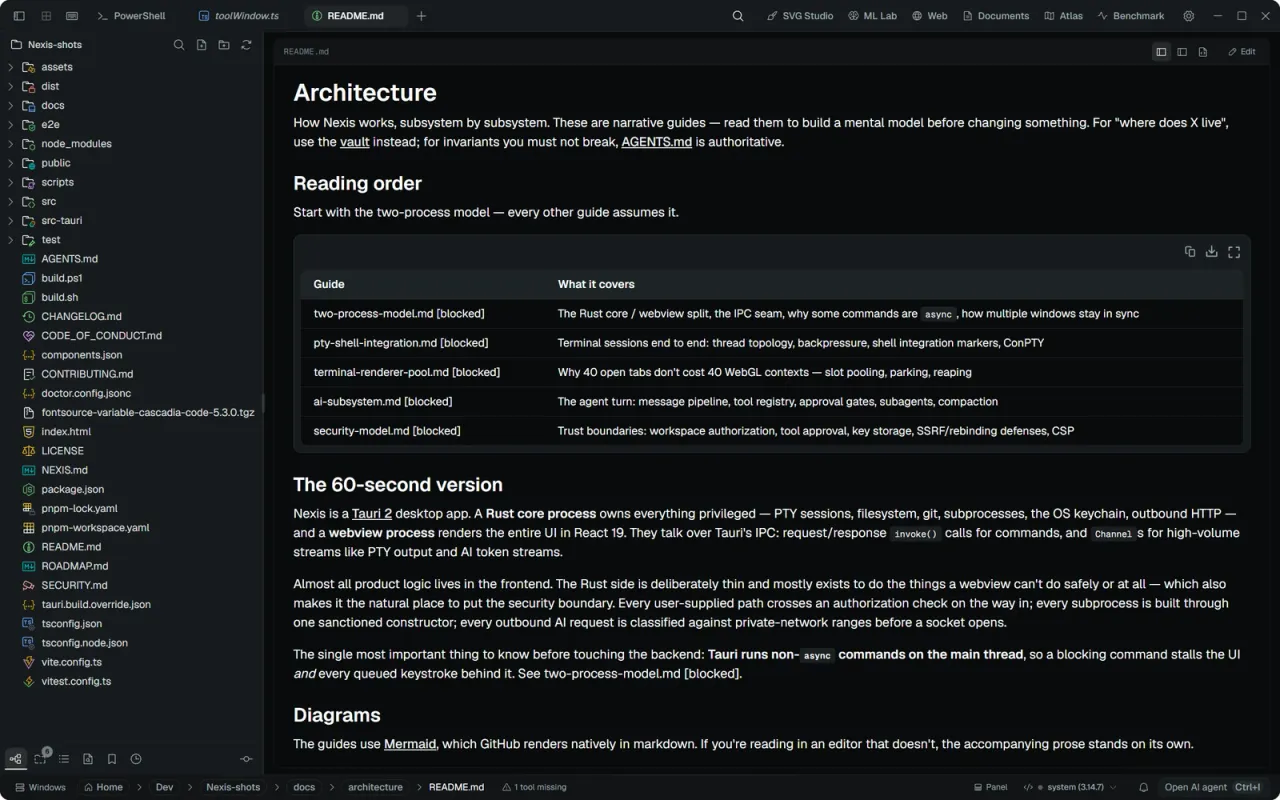
Task: Click the commit marker icon in sidebar footer
Action: [246, 759]
